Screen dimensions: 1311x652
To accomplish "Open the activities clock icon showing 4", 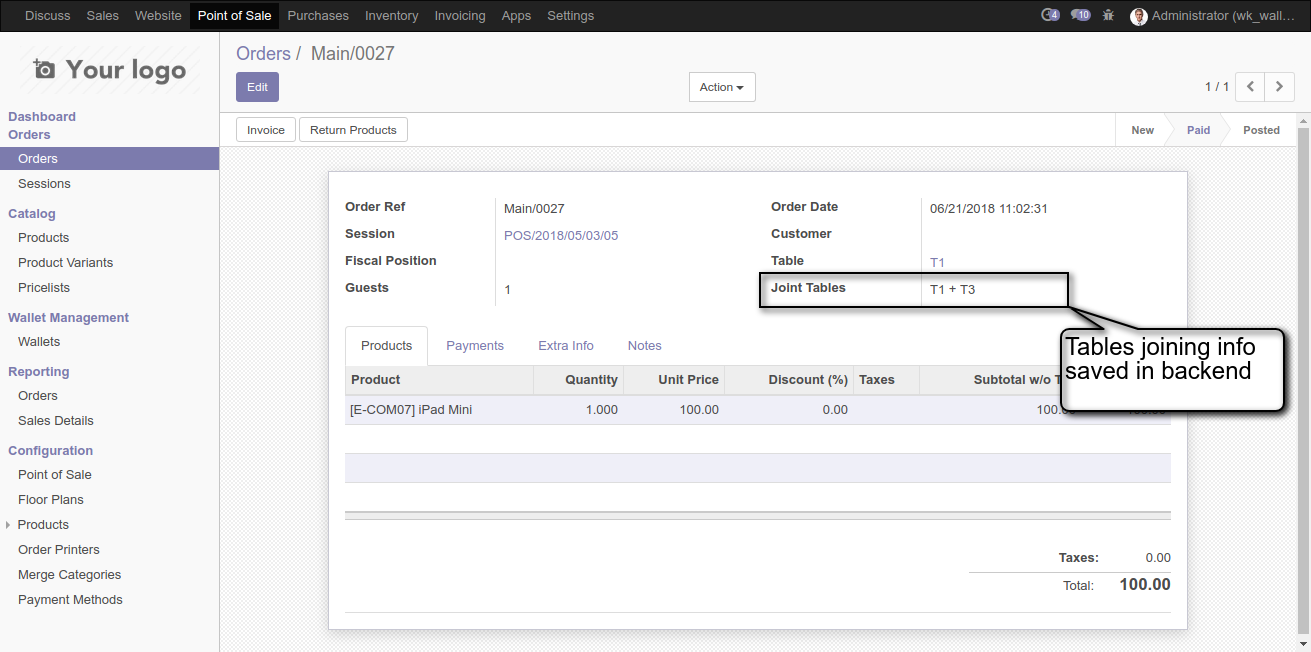I will click(1049, 15).
